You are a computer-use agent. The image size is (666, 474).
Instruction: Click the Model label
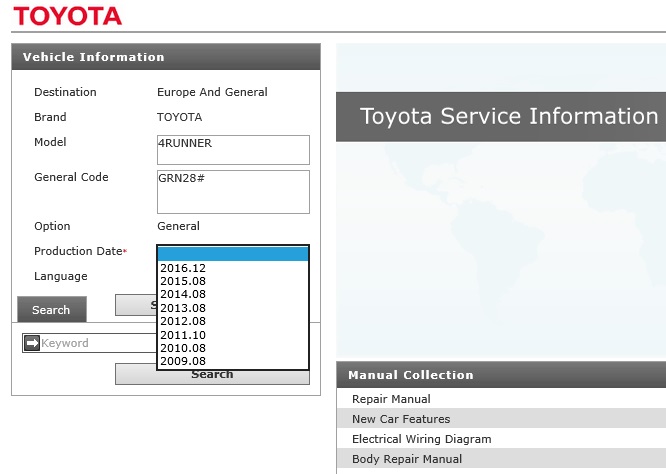tap(50, 142)
